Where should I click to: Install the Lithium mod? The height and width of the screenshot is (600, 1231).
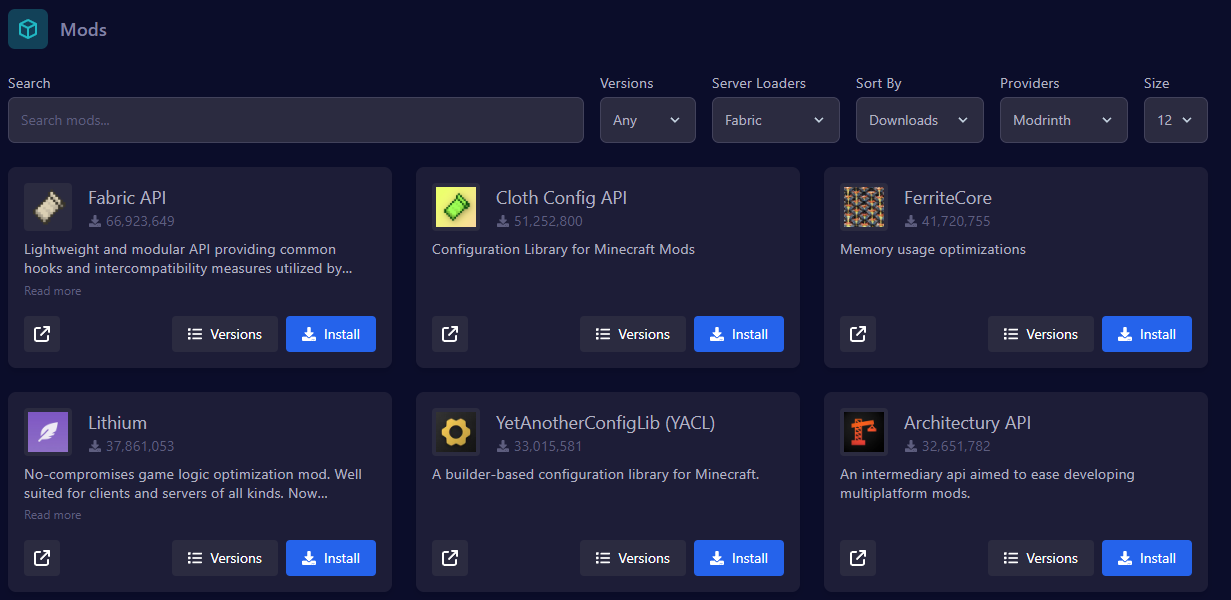[331, 558]
